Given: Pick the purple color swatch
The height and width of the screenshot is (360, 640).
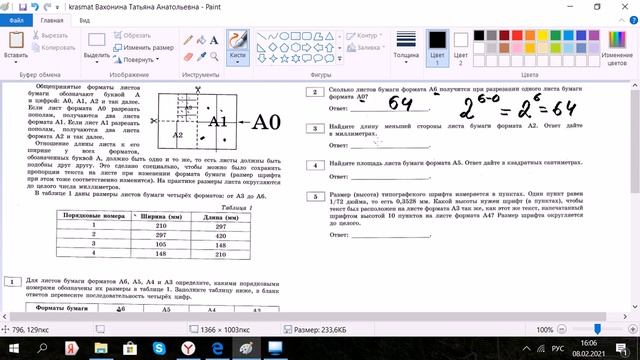Looking at the screenshot, I should pyautogui.click(x=594, y=36).
